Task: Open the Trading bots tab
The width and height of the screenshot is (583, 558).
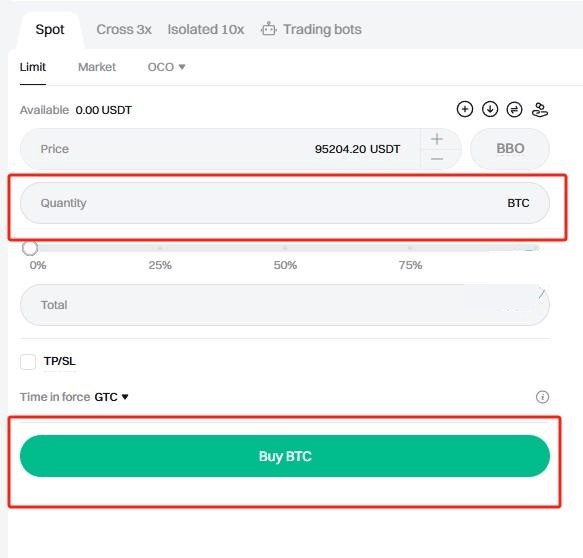Action: [311, 29]
